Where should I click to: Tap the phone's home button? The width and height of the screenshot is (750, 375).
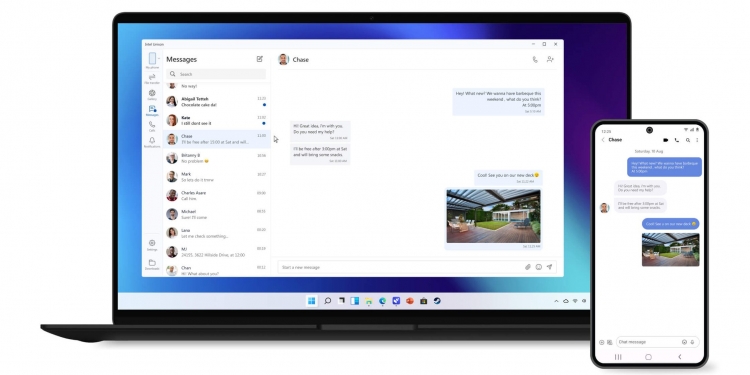pos(649,357)
